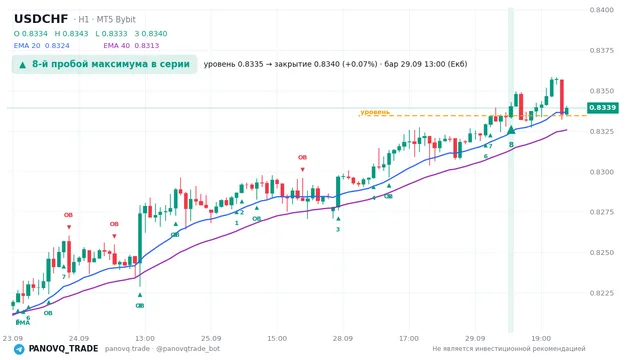Click the 25.09 date axis label
The width and height of the screenshot is (640, 360).
(x=211, y=338)
